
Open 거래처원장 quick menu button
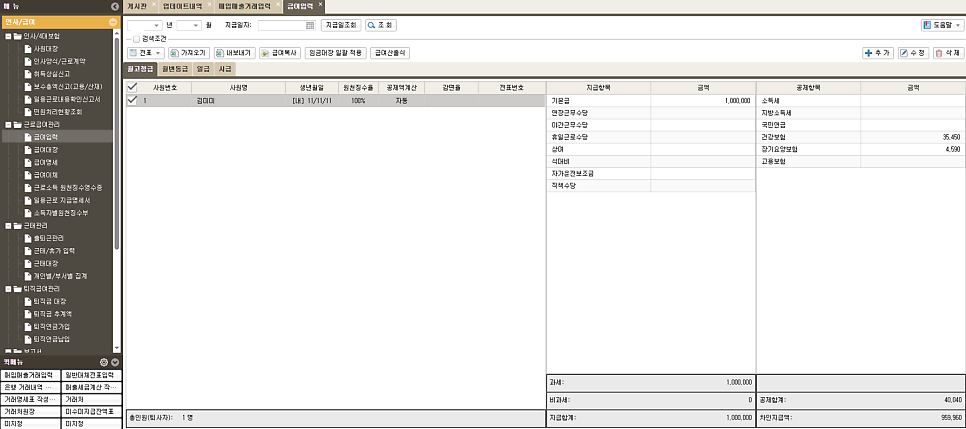pyautogui.click(x=31, y=412)
